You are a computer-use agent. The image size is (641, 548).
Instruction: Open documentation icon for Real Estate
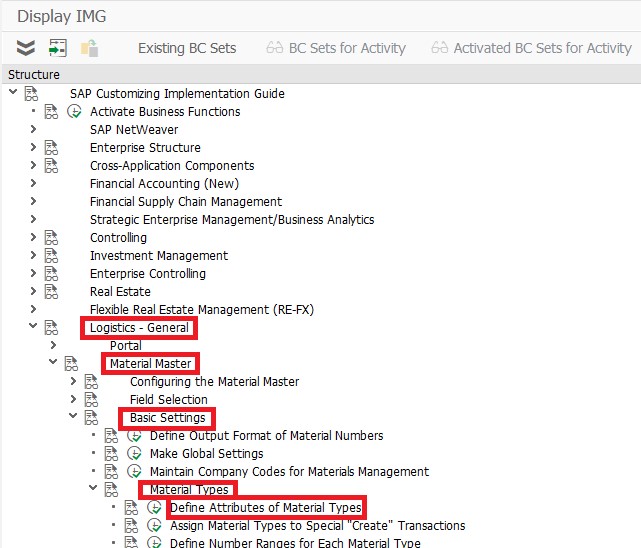[x=51, y=291]
